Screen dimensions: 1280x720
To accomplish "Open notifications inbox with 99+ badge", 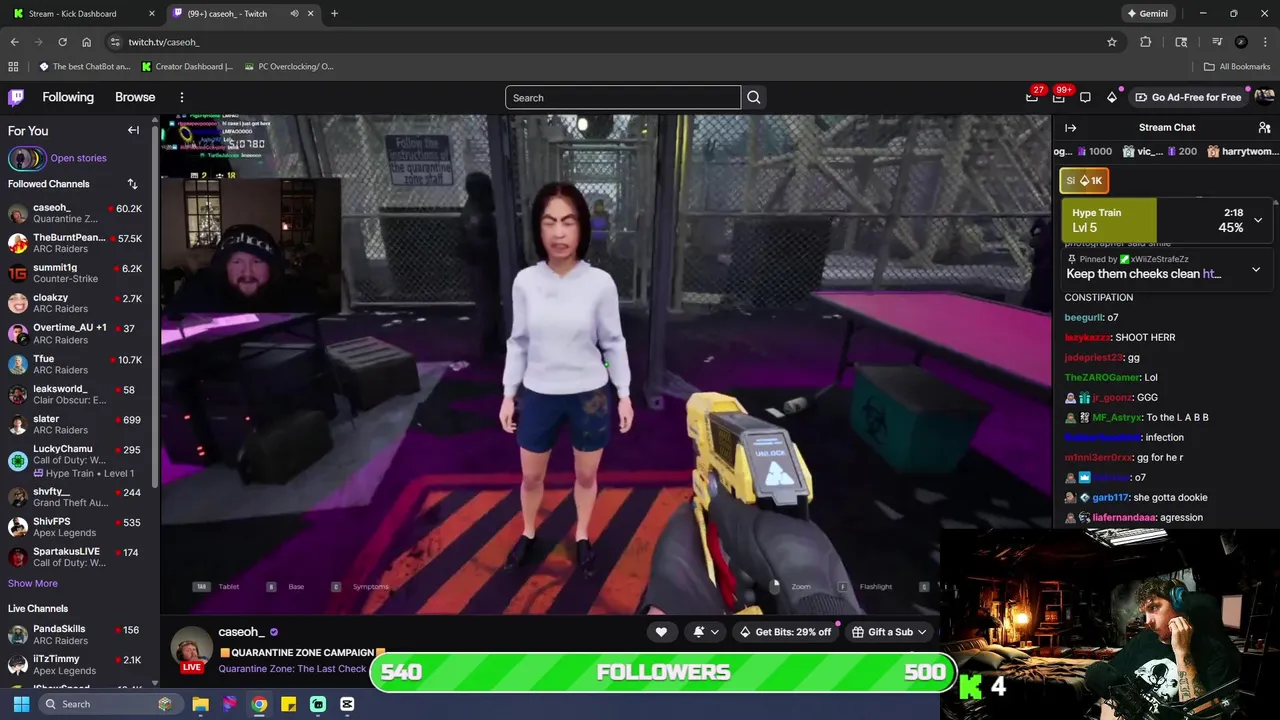I will point(1059,97).
